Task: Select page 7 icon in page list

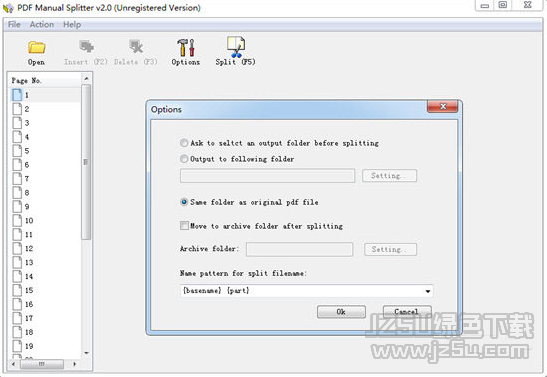Action: click(17, 179)
